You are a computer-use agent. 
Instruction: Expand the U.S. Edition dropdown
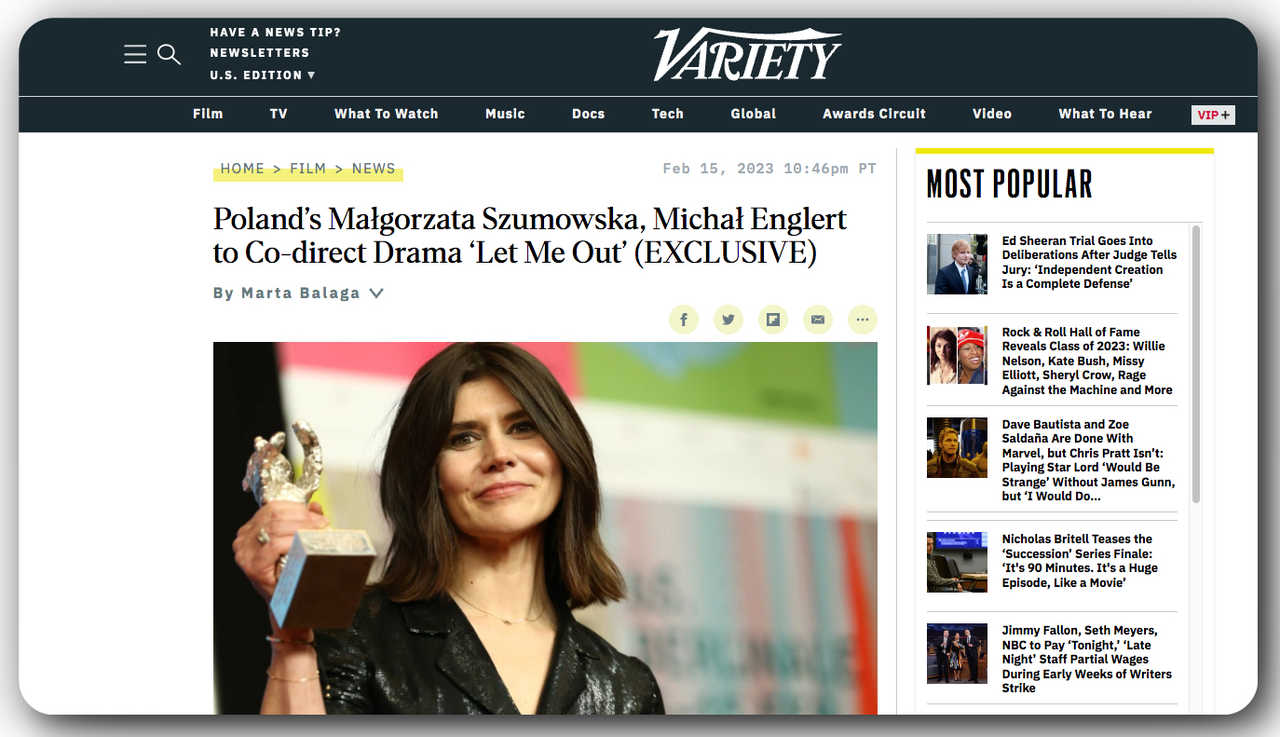click(262, 75)
